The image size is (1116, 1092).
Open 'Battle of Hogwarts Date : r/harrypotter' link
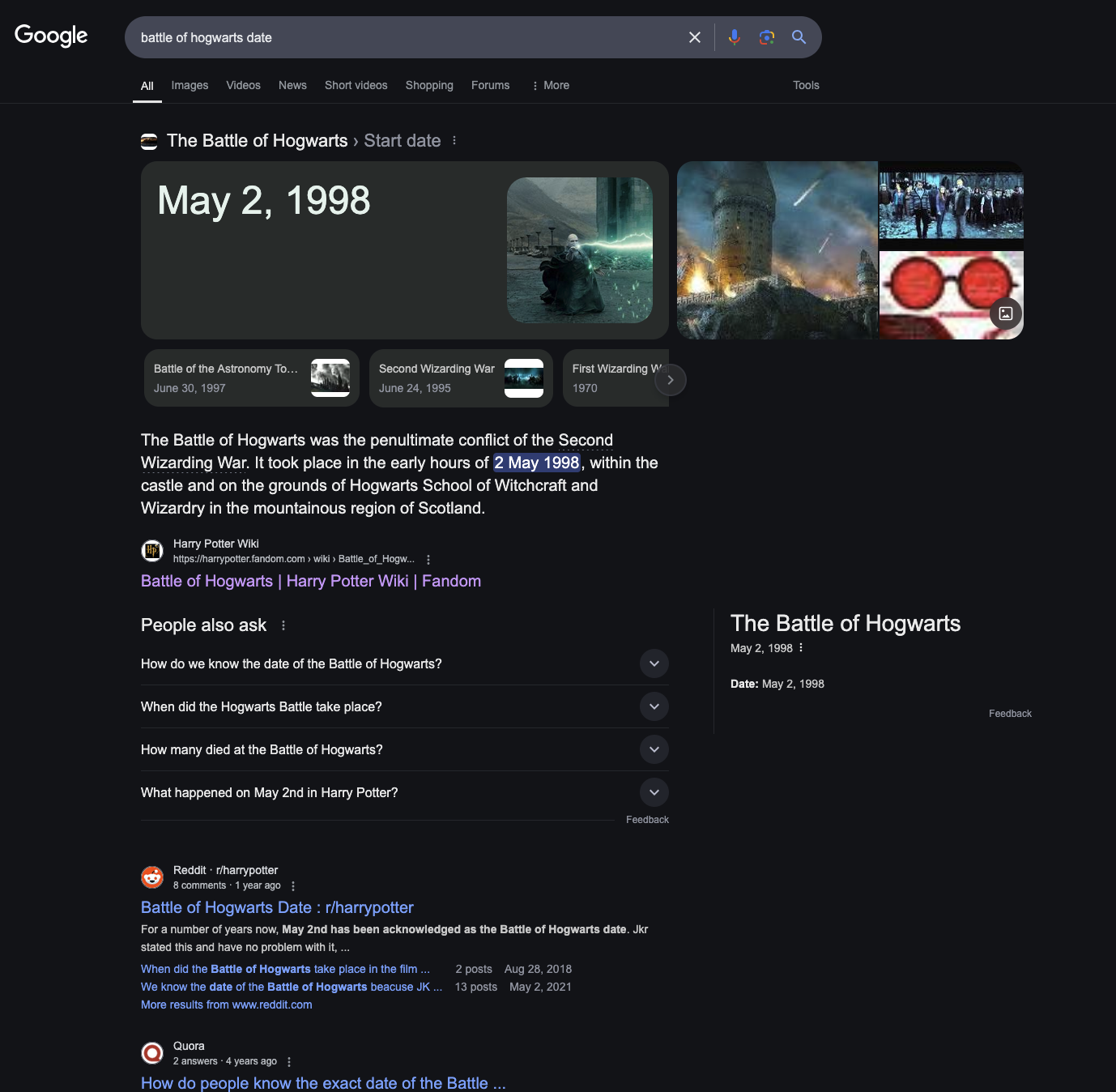[277, 907]
